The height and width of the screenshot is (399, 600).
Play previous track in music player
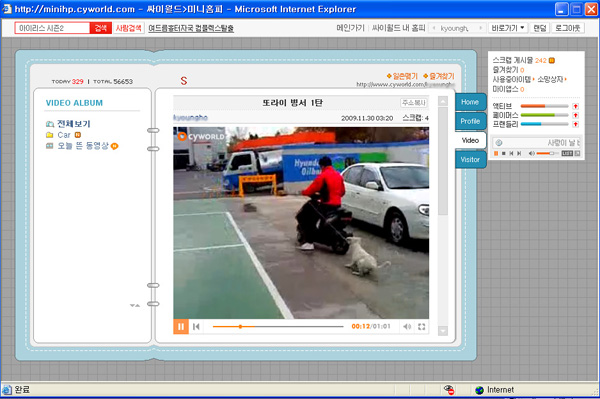point(511,153)
